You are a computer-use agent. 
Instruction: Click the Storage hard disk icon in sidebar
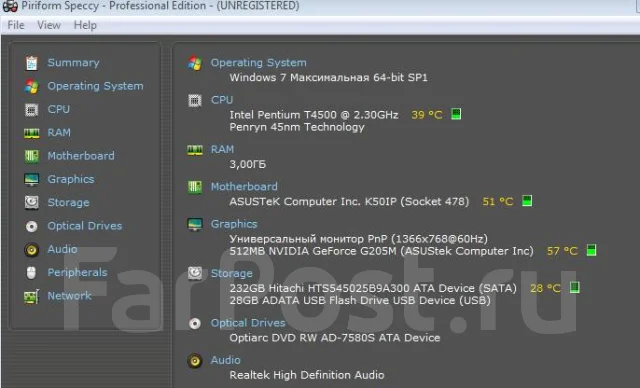(x=31, y=202)
